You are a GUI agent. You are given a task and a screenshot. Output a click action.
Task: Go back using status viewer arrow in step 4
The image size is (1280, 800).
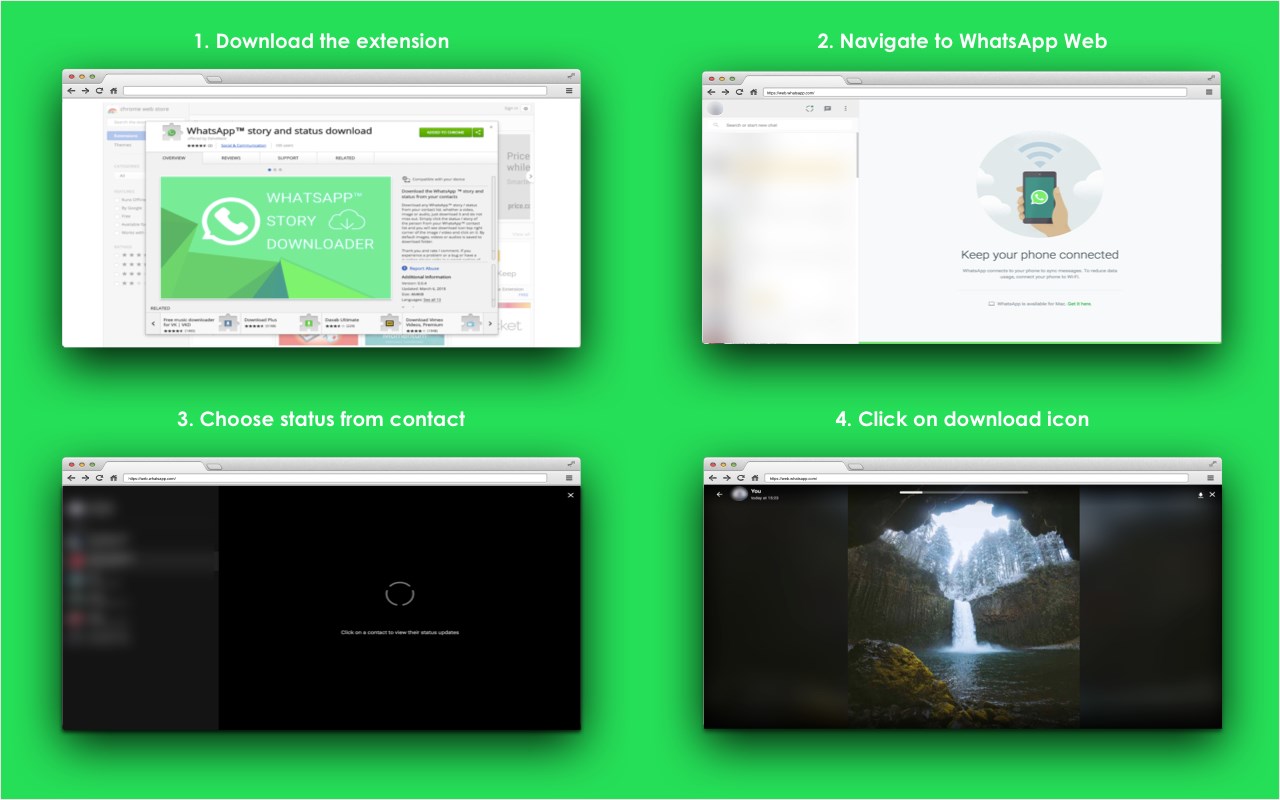[x=719, y=494]
